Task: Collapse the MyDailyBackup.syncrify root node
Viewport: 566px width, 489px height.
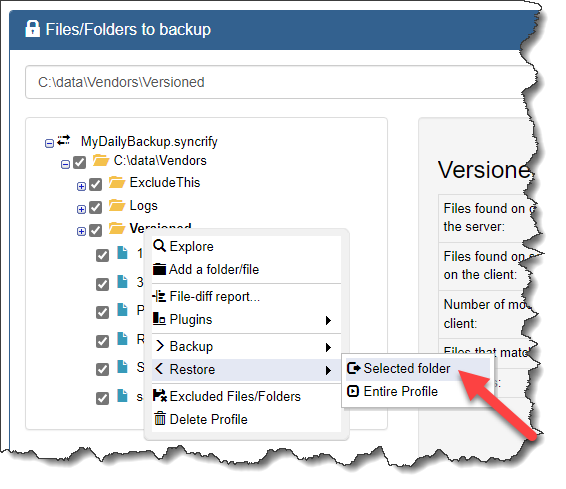Action: pyautogui.click(x=49, y=144)
